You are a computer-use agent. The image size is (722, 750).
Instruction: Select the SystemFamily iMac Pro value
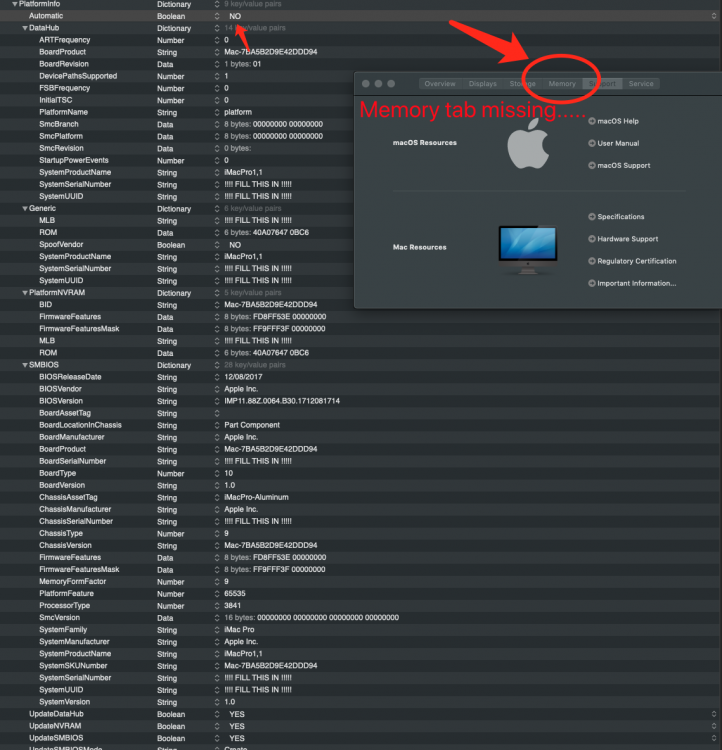pyautogui.click(x=239, y=629)
